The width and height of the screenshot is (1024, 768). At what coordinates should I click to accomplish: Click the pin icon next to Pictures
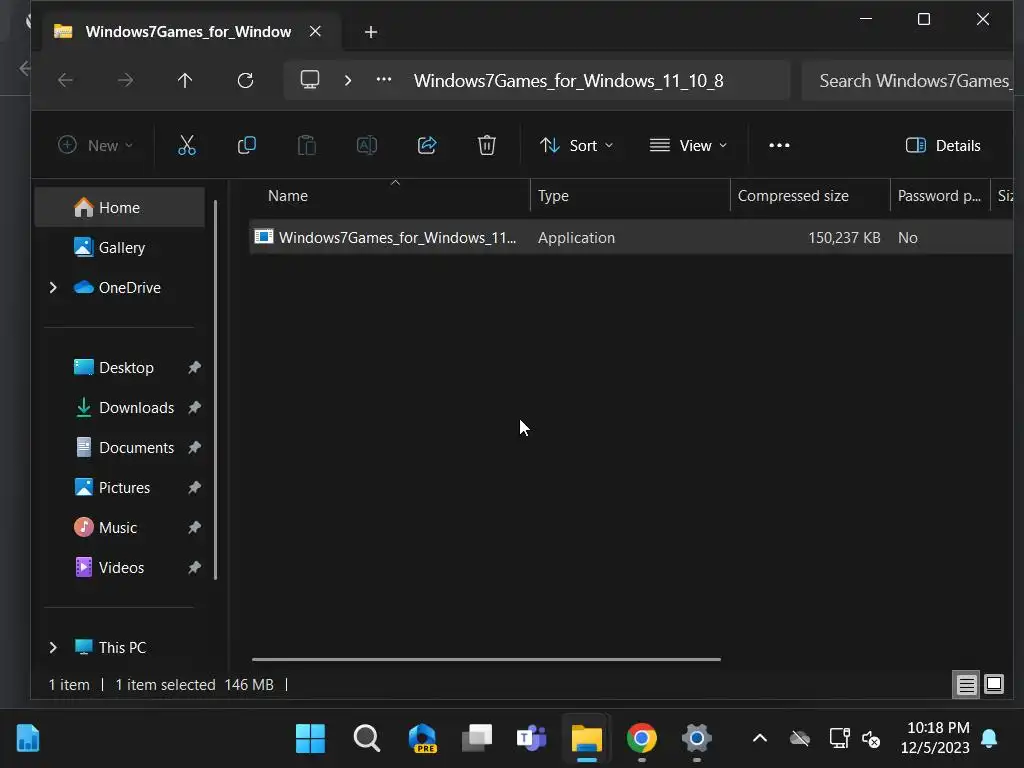pyautogui.click(x=194, y=488)
